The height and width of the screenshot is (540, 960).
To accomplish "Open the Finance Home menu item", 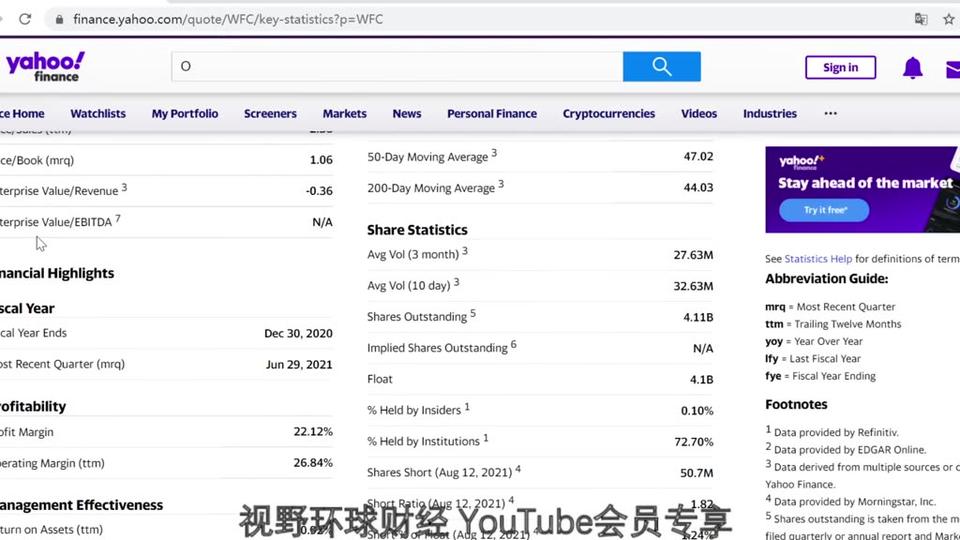I will (x=22, y=113).
